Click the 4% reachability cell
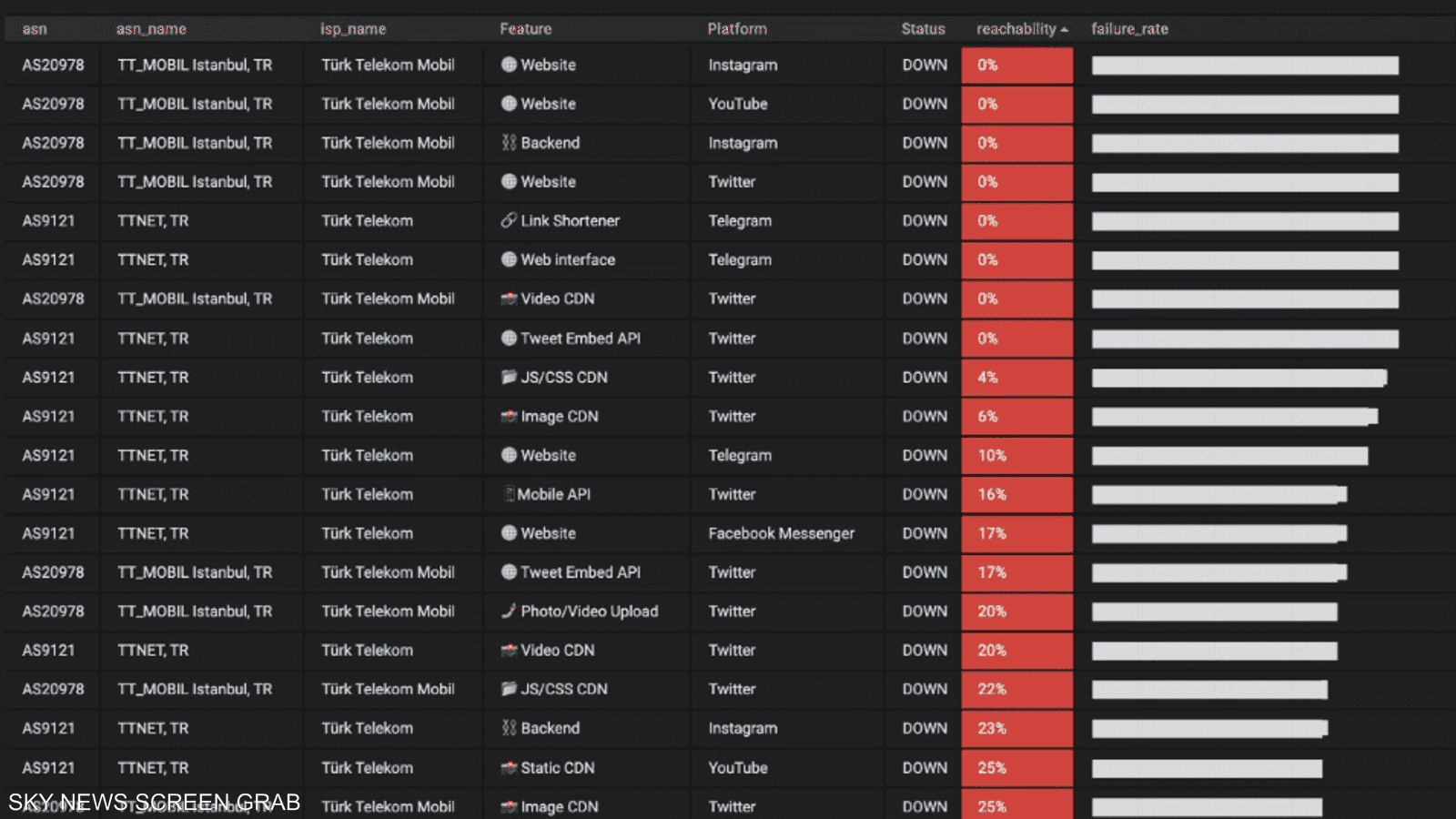The width and height of the screenshot is (1456, 819). 1017,377
